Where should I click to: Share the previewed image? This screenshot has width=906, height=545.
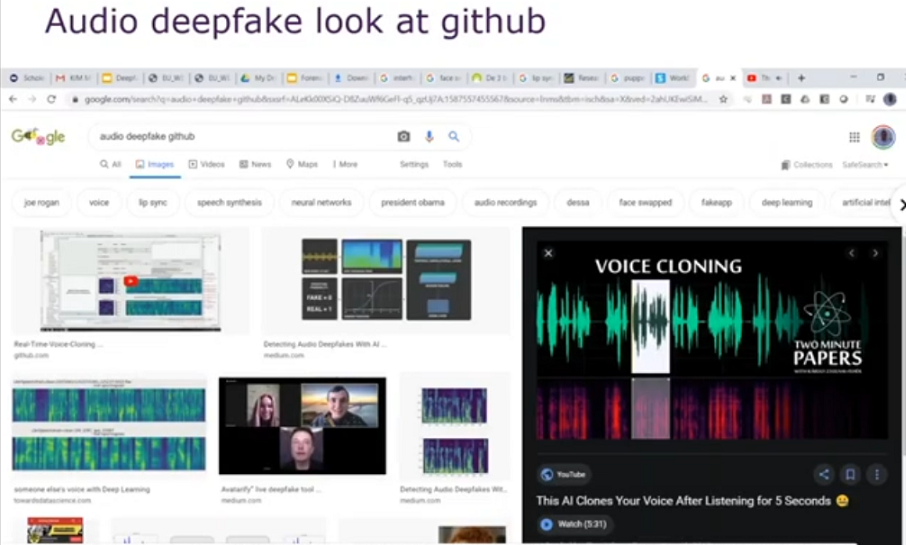pos(824,474)
